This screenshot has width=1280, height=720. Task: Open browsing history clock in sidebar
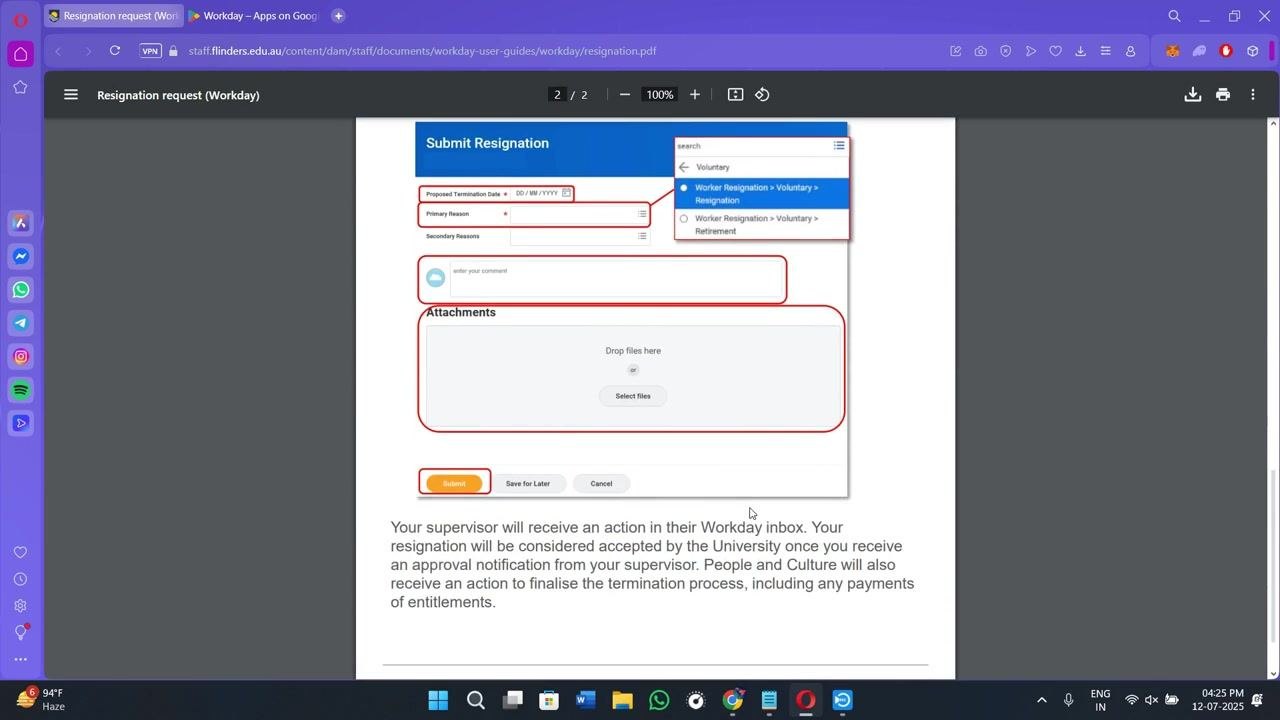pos(20,579)
